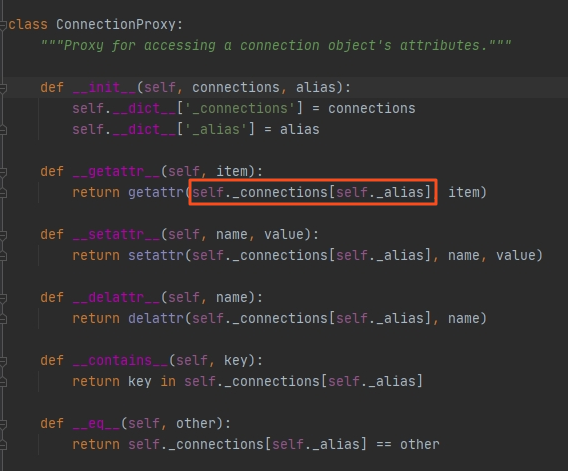Collapse the __delattr__ method fold marker
Image resolution: width=568 pixels, height=471 pixels.
3,297
